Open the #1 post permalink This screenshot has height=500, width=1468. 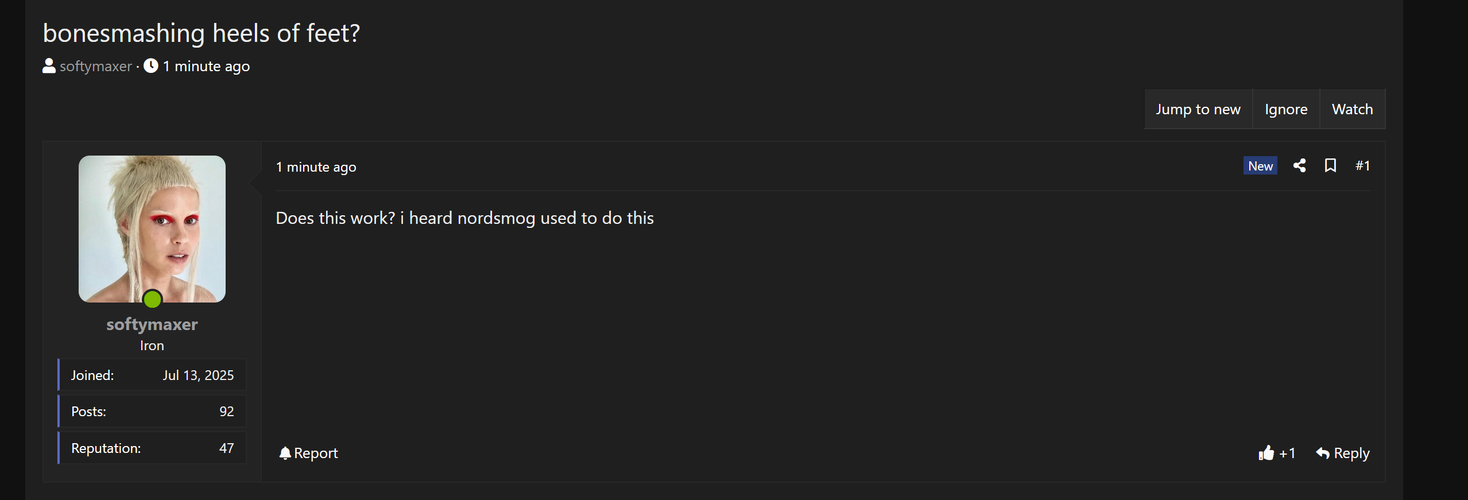point(1362,166)
